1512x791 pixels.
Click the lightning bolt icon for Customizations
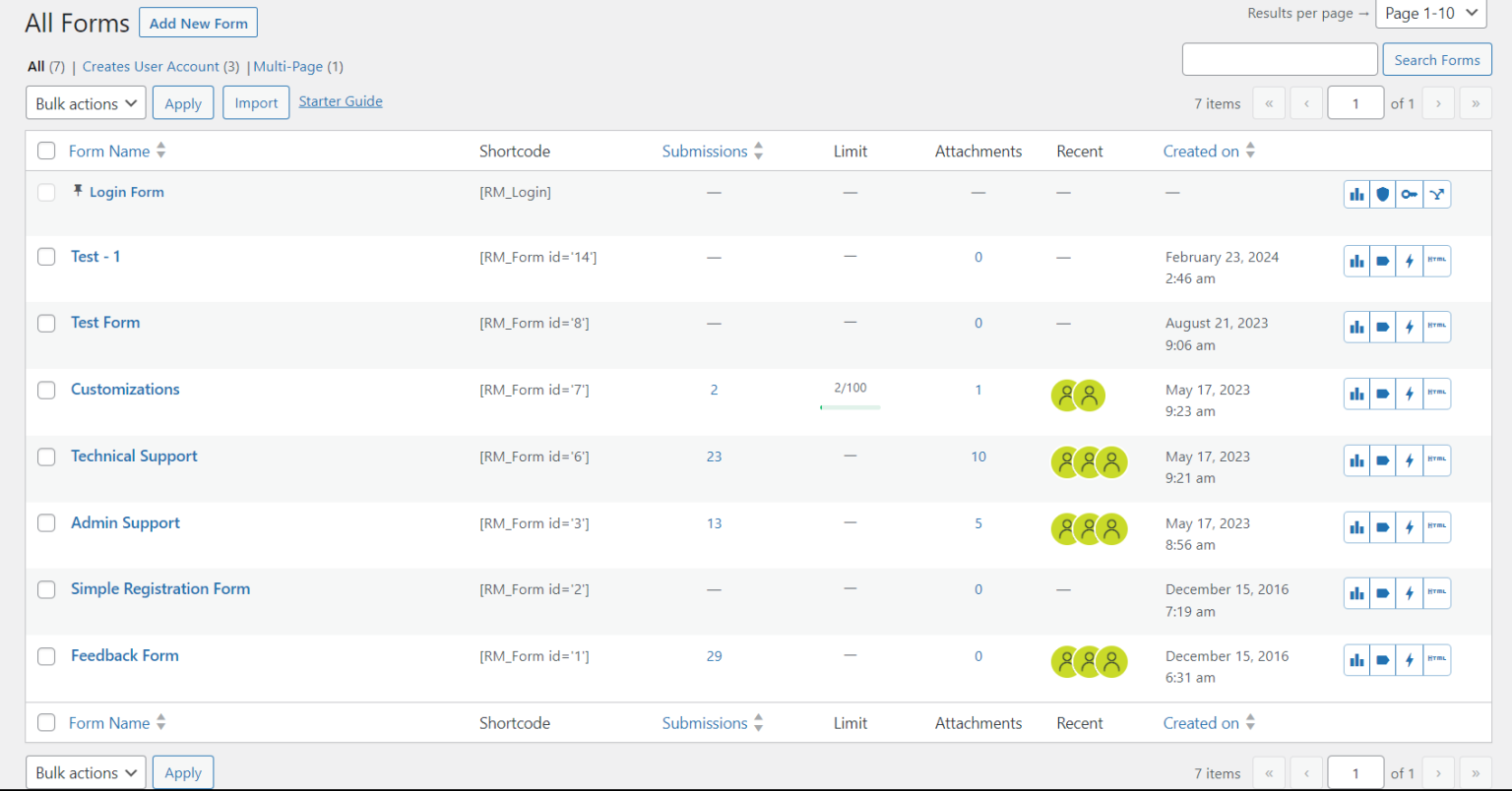coord(1410,394)
